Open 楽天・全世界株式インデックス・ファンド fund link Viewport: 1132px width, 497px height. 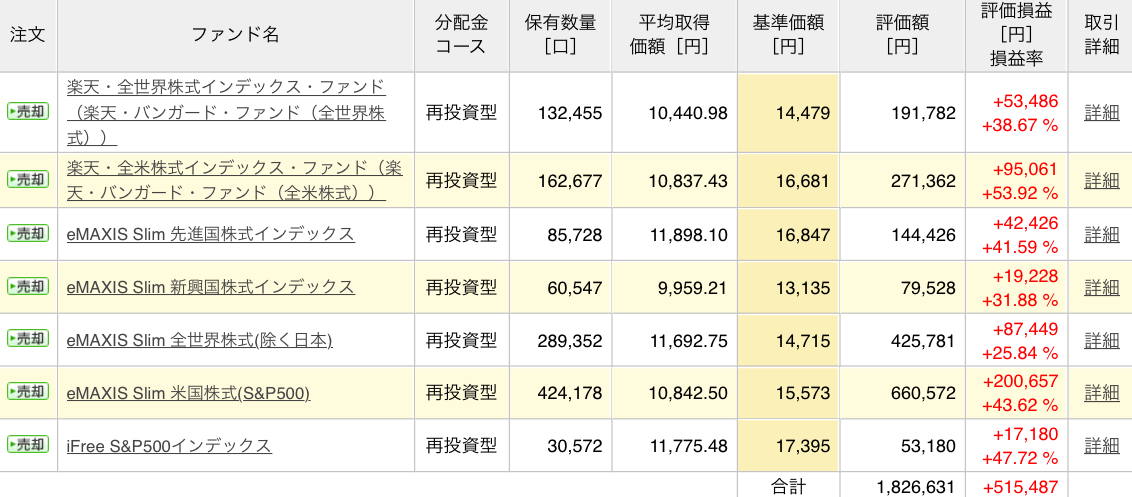coord(227,113)
